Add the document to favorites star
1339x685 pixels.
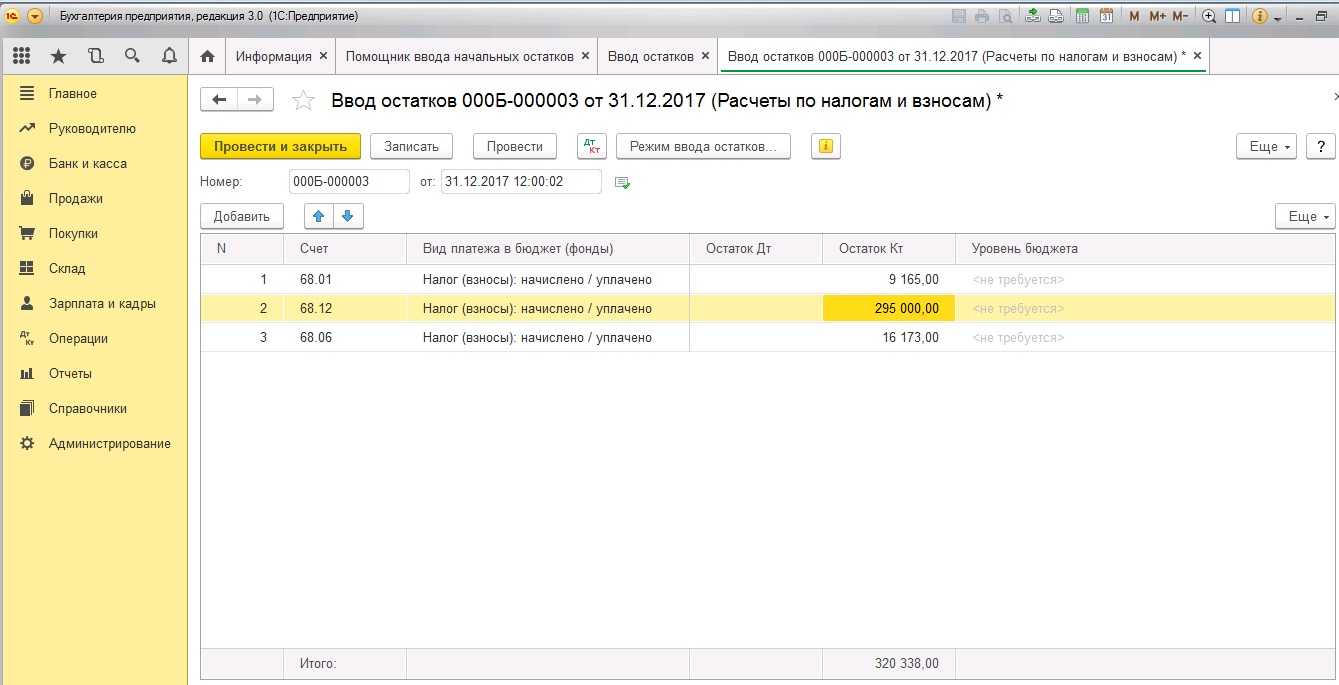click(x=303, y=100)
